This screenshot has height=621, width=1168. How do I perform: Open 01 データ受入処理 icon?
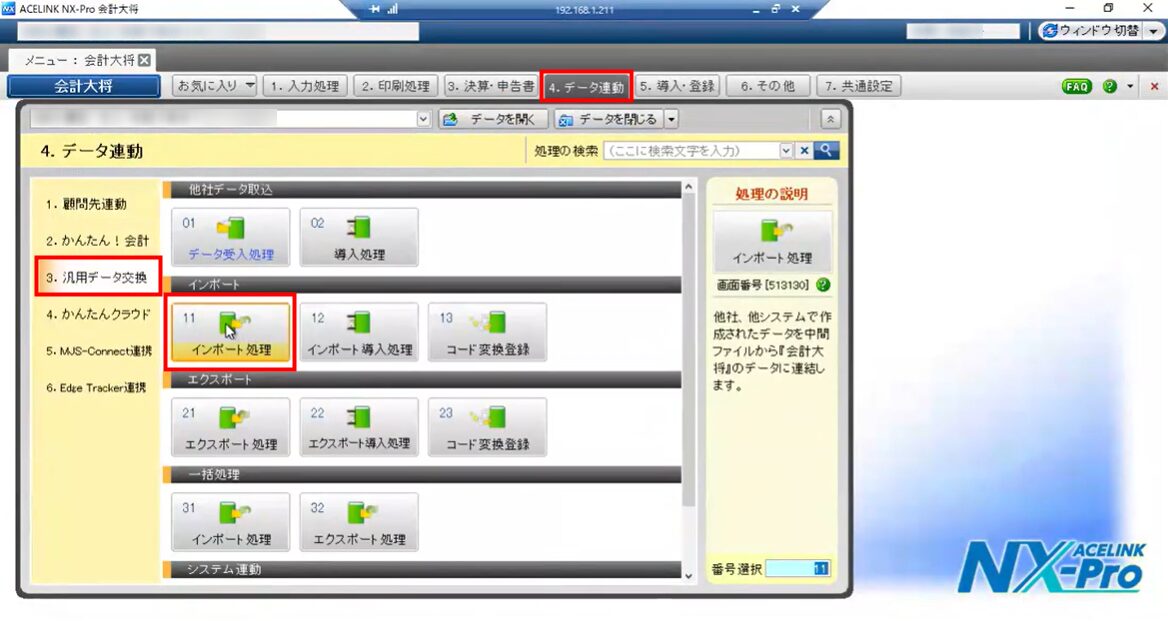230,237
